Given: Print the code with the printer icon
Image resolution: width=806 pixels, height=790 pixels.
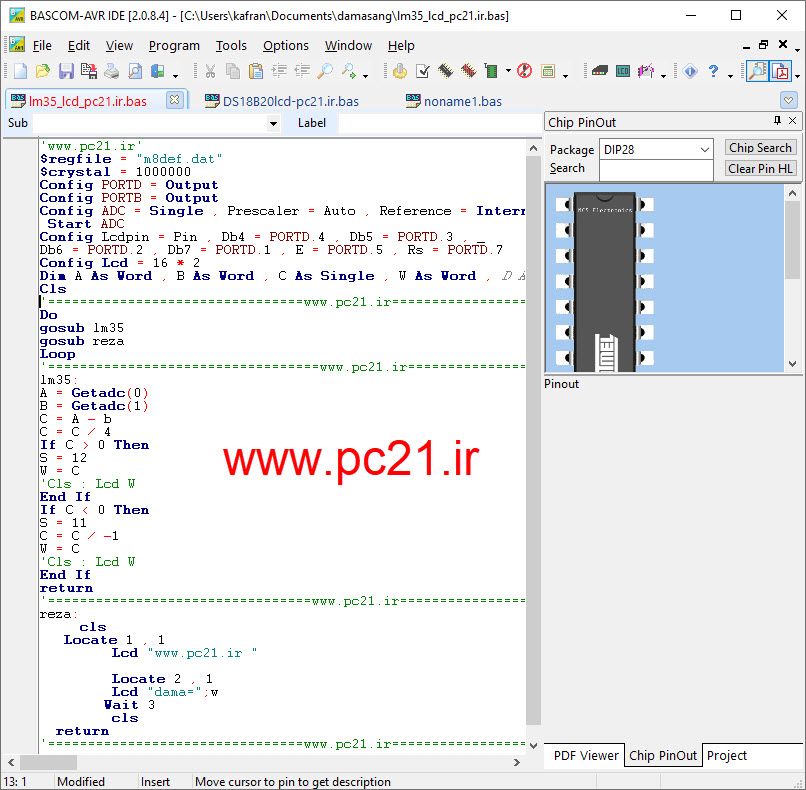Looking at the screenshot, I should [x=112, y=71].
